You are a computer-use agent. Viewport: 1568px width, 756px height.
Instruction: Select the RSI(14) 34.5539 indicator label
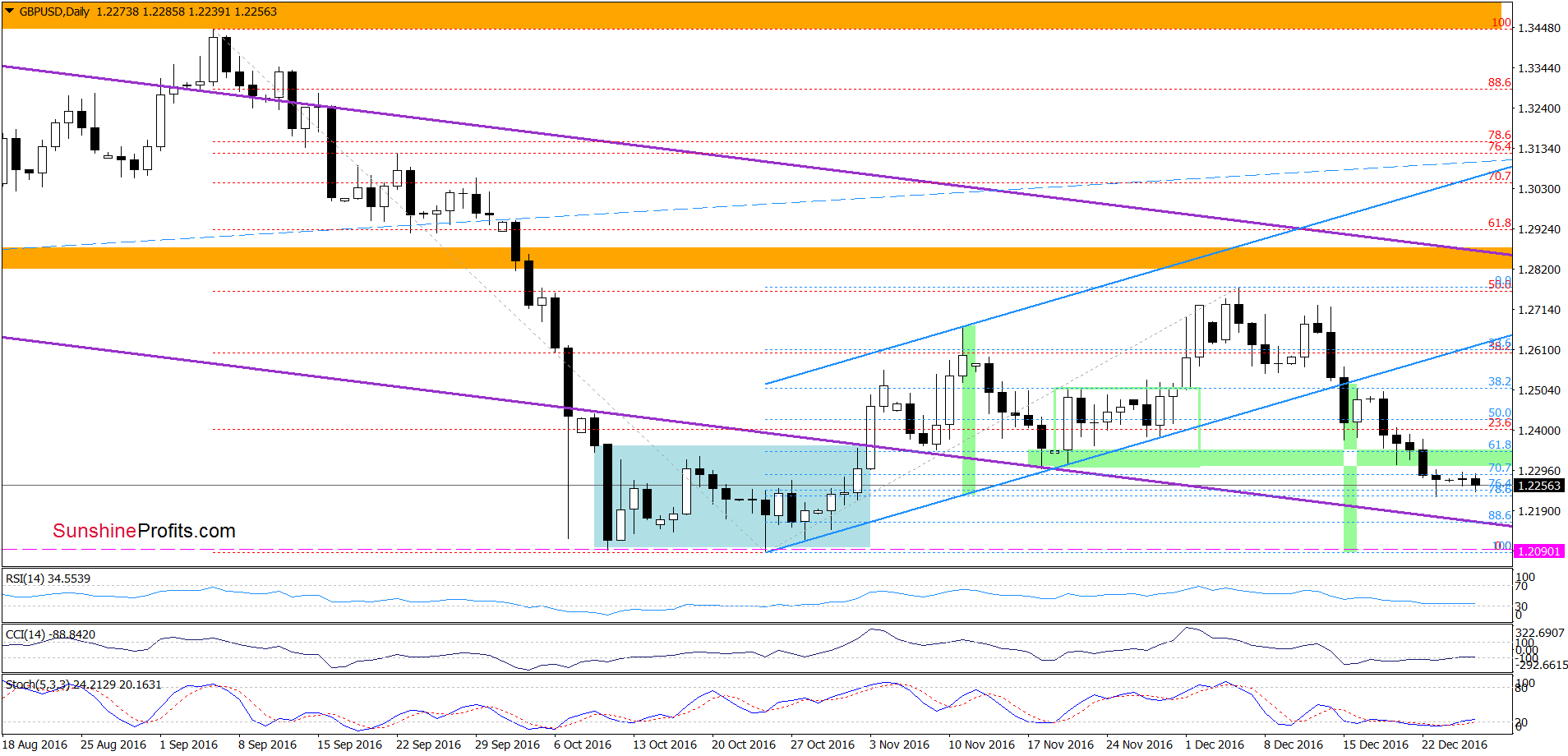(x=48, y=579)
